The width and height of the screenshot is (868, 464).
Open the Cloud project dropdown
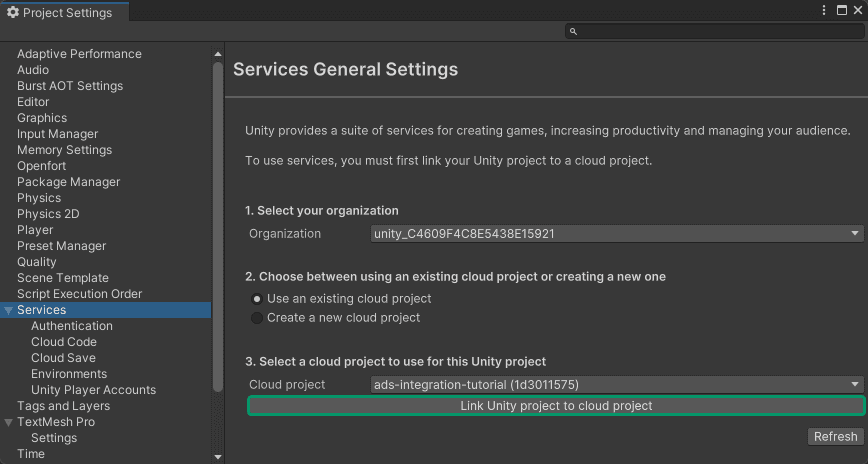pos(617,384)
